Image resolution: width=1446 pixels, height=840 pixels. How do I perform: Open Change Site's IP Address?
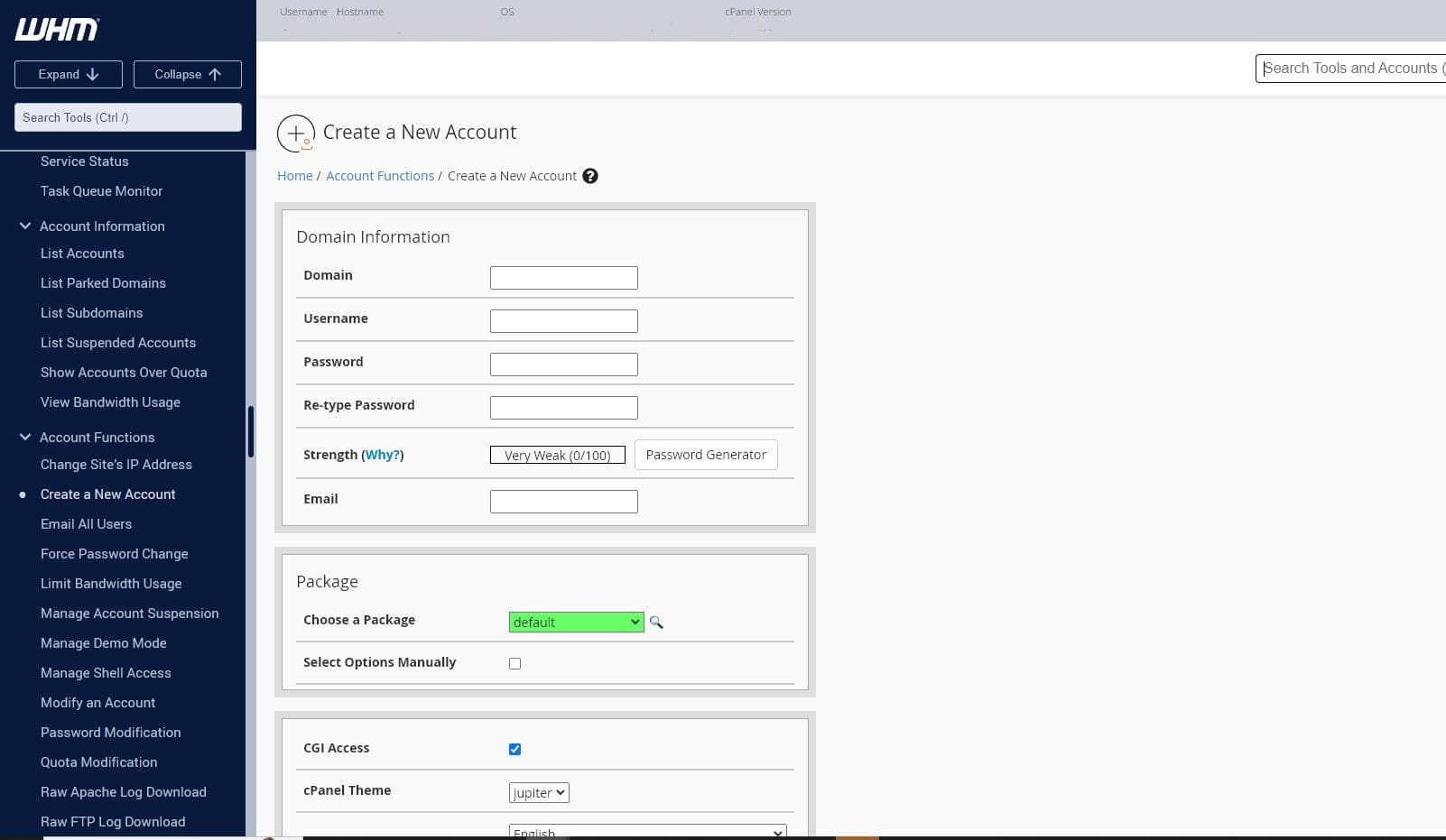click(116, 465)
